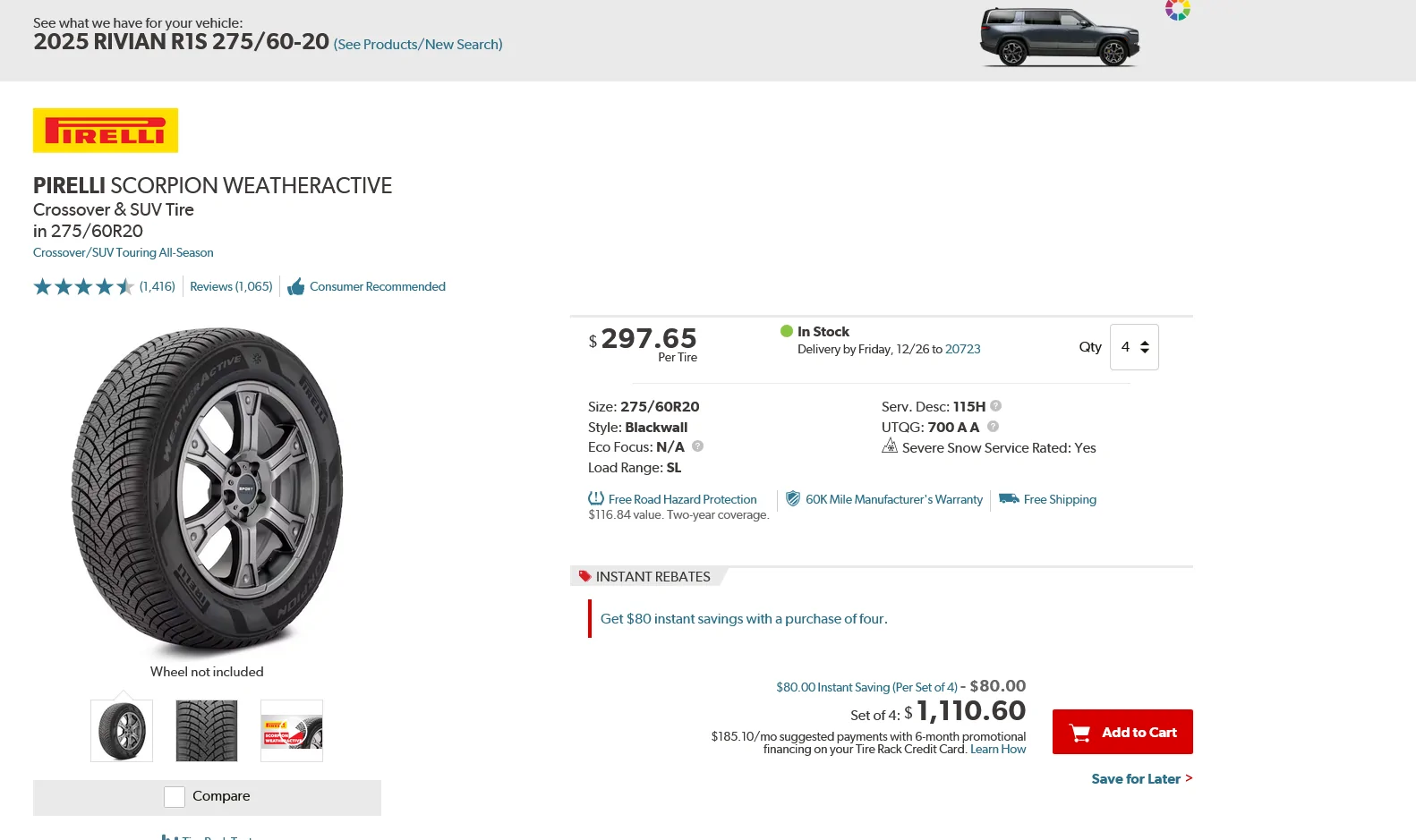The width and height of the screenshot is (1416, 840).
Task: Click the Add to Cart button
Action: 1122,732
